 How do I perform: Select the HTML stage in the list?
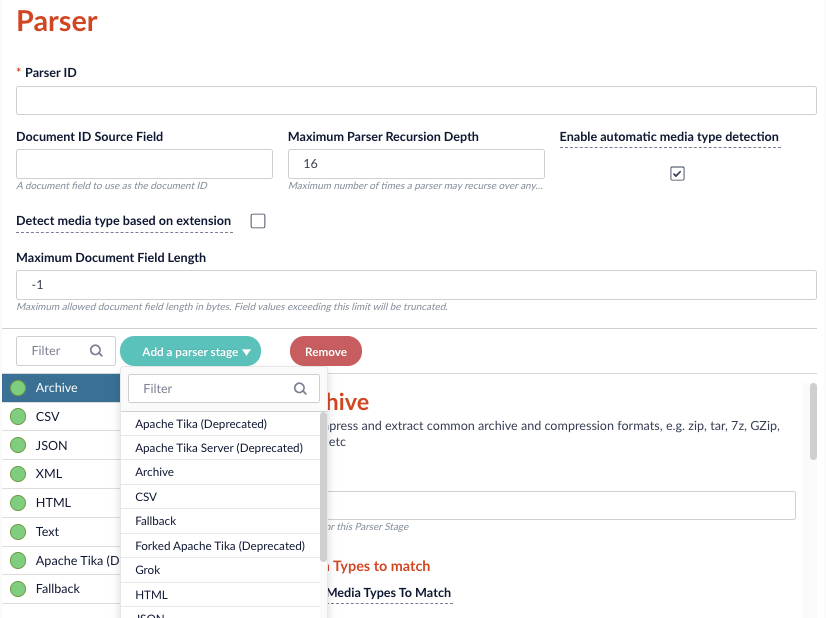61,503
